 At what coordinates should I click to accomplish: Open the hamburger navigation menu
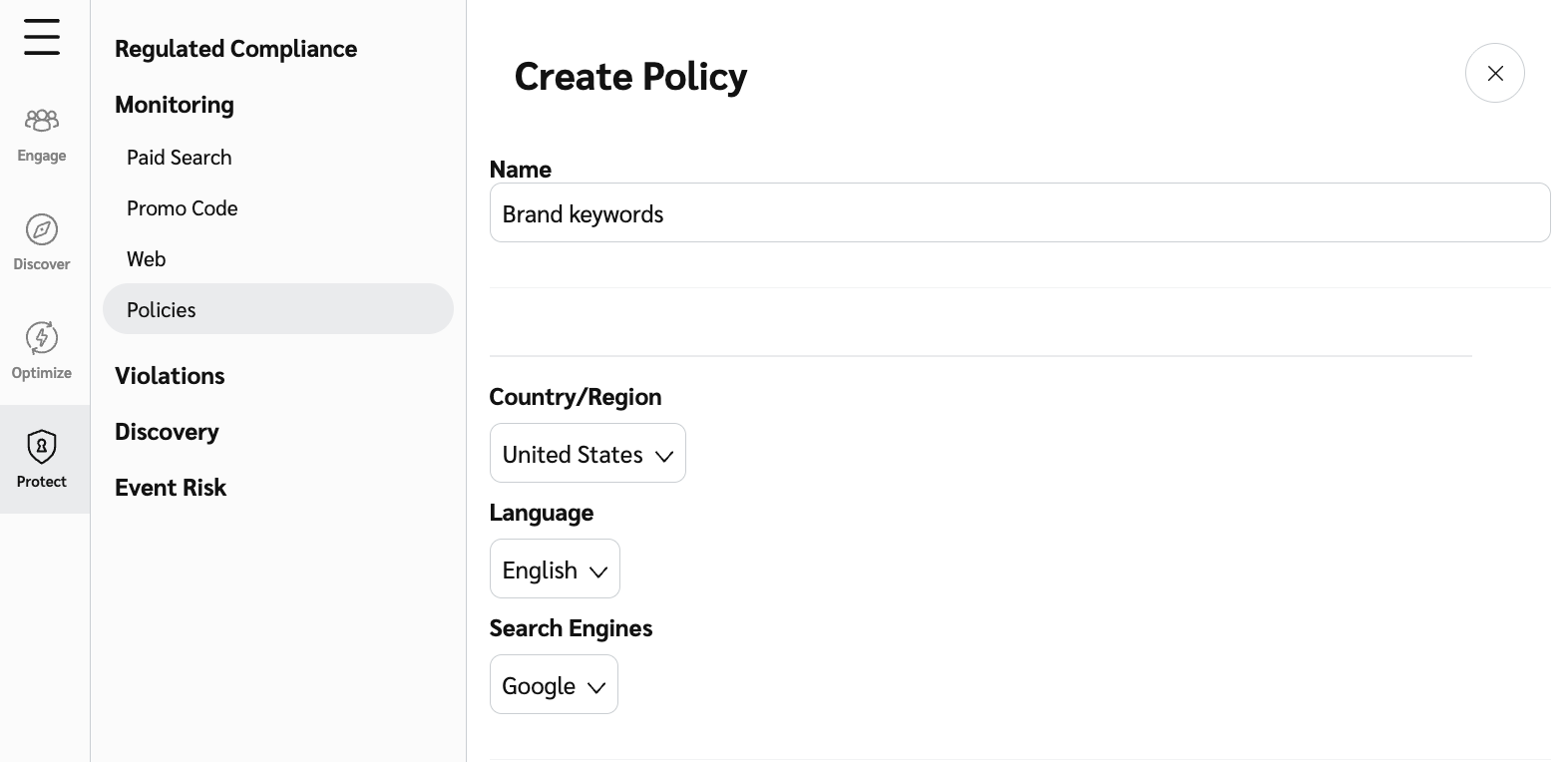tap(42, 37)
